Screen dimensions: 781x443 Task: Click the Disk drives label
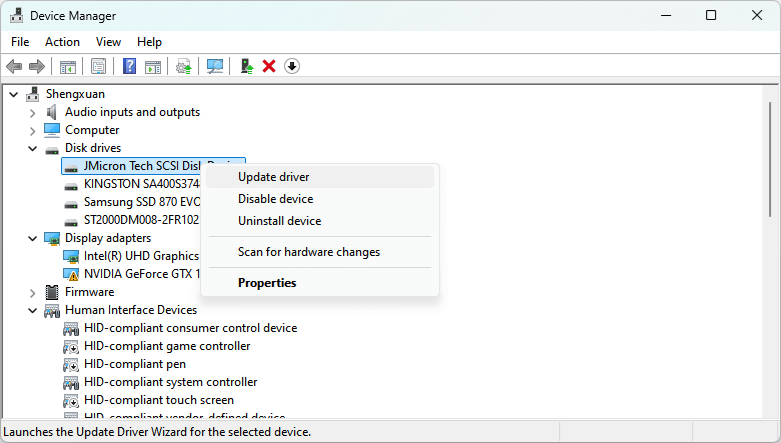click(93, 148)
